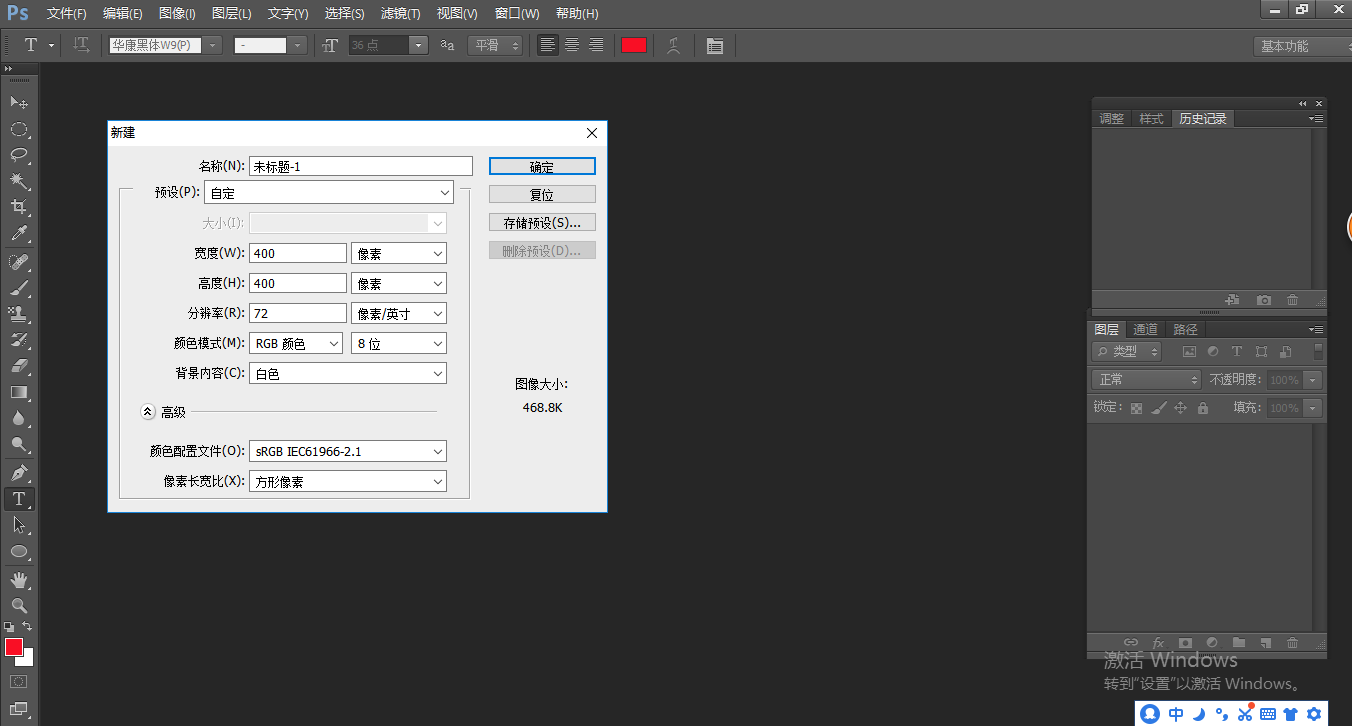Swap foreground and background colors
The image size is (1352, 726).
click(28, 627)
